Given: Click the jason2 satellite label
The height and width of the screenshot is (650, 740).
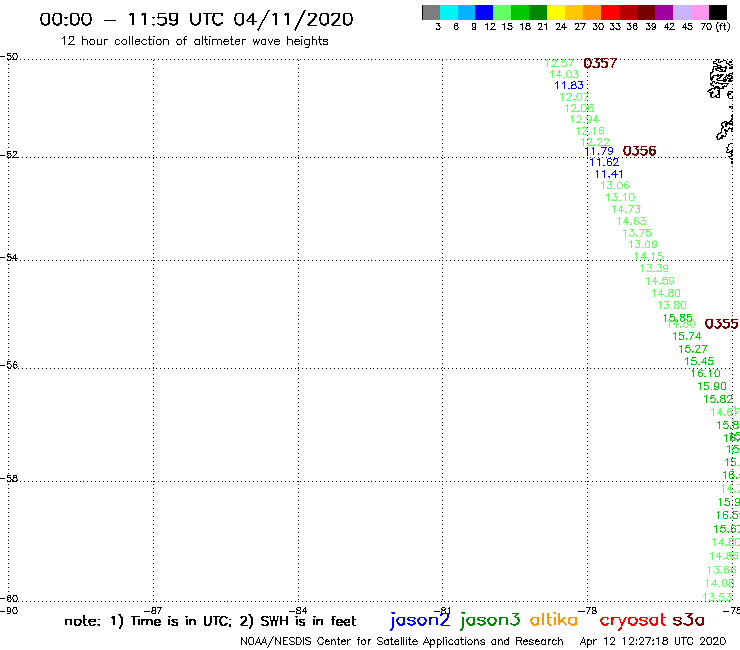Looking at the screenshot, I should tap(420, 621).
